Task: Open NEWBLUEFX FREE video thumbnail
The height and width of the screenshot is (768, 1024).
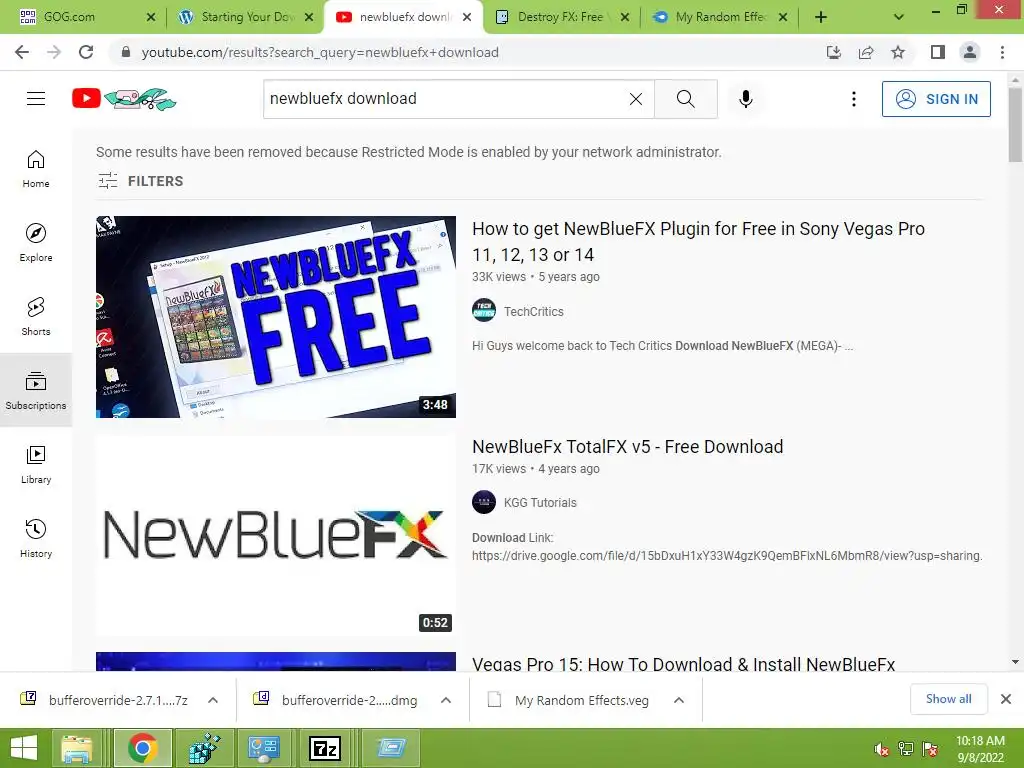Action: [276, 317]
